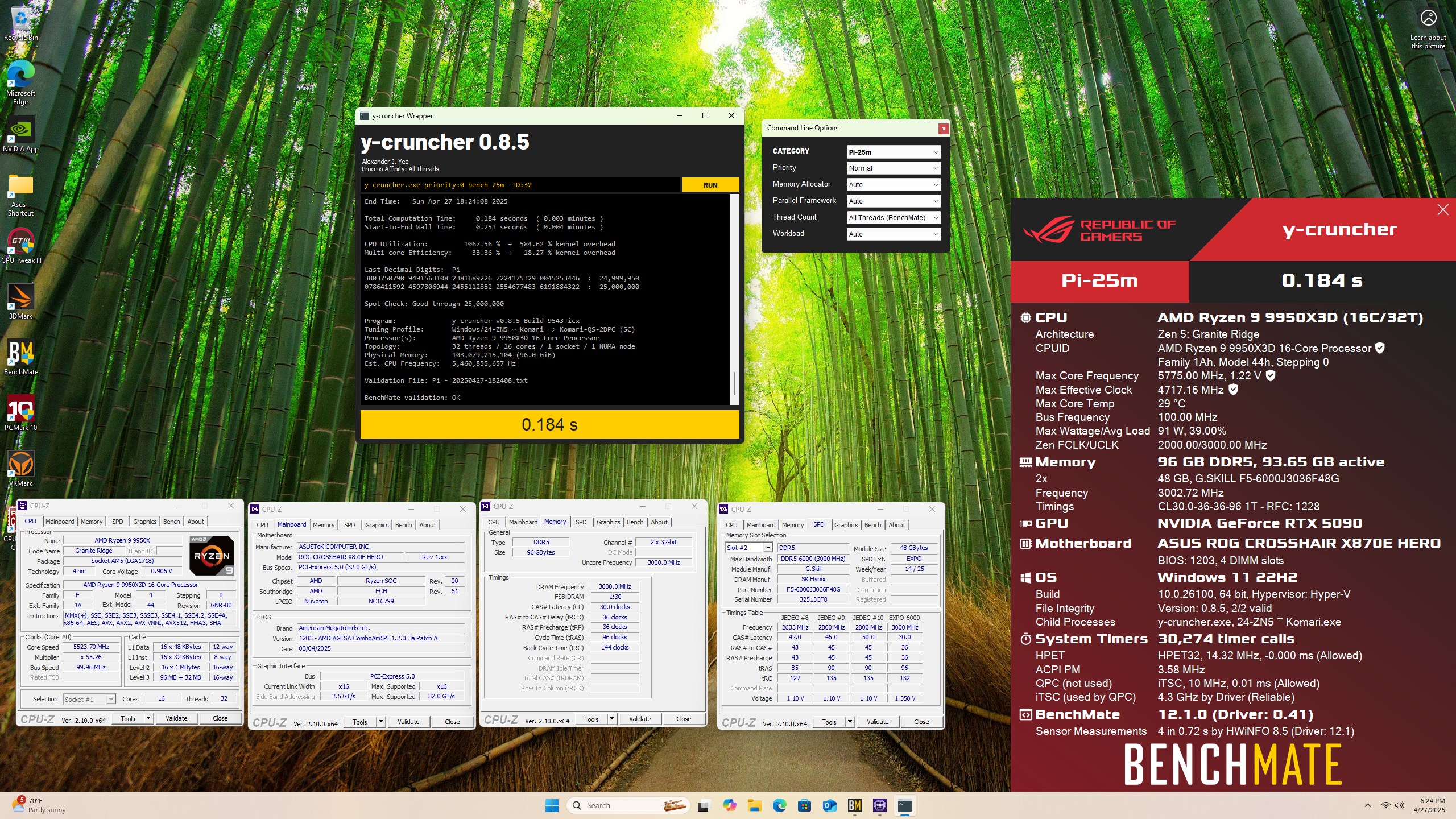The image size is (1456, 819).
Task: Open Graphics tab in CPU-Z Mainboard window
Action: pyautogui.click(x=377, y=525)
